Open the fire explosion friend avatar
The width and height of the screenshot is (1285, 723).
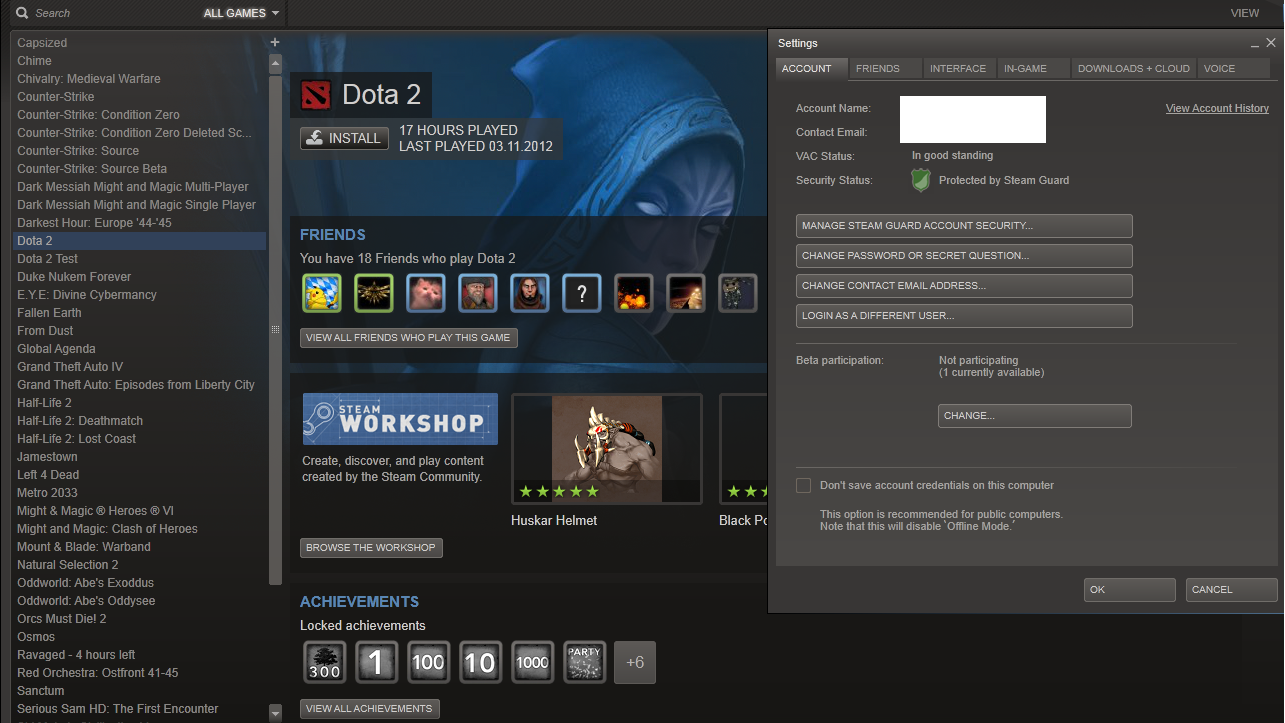(x=633, y=294)
